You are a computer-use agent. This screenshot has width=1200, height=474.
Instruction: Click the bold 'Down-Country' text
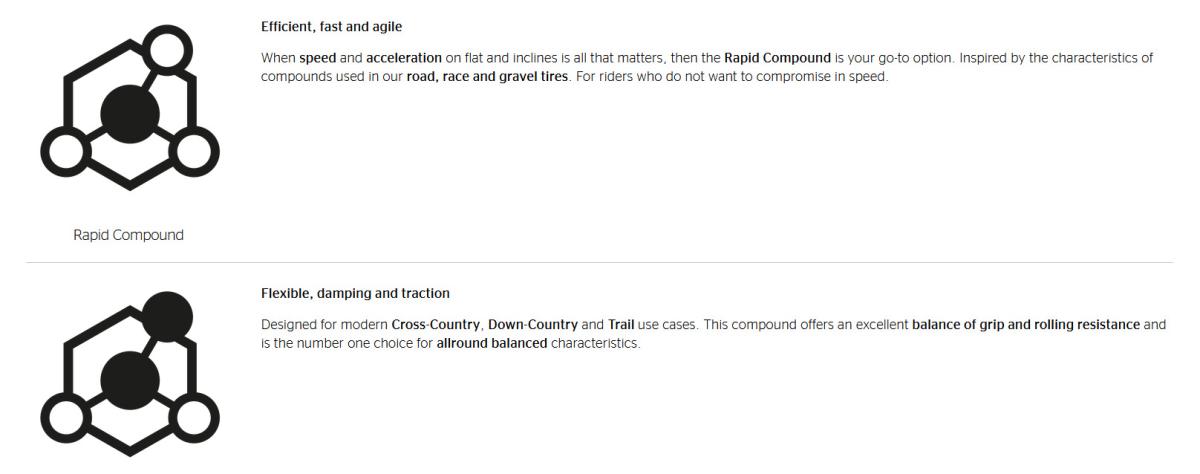(532, 326)
